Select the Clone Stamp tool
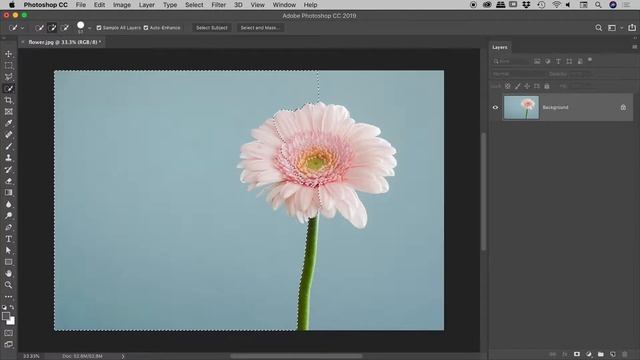Image resolution: width=640 pixels, height=360 pixels. point(9,158)
